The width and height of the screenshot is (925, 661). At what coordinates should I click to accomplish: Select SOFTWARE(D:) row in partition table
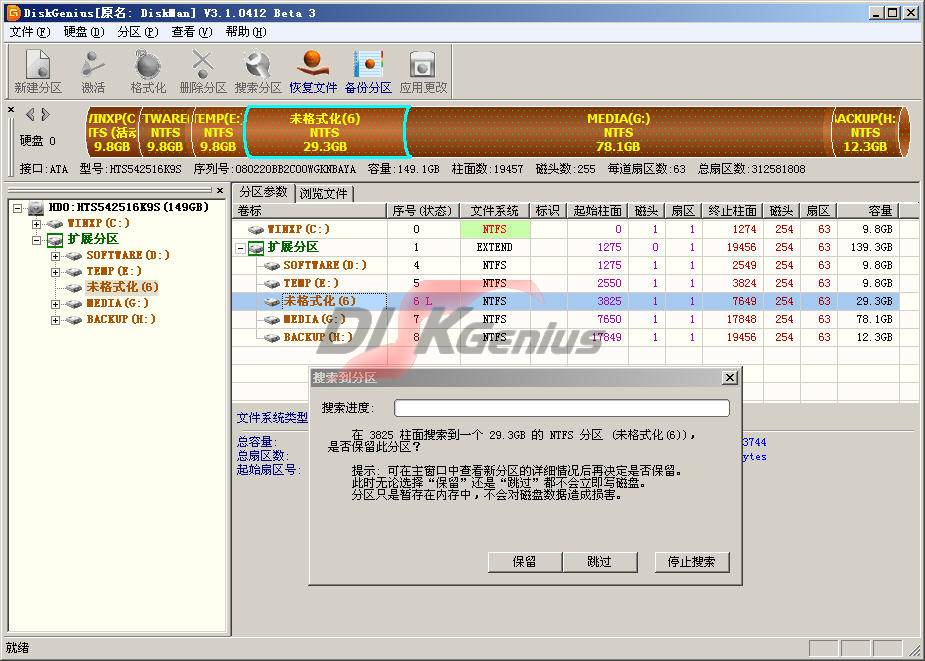coord(566,265)
